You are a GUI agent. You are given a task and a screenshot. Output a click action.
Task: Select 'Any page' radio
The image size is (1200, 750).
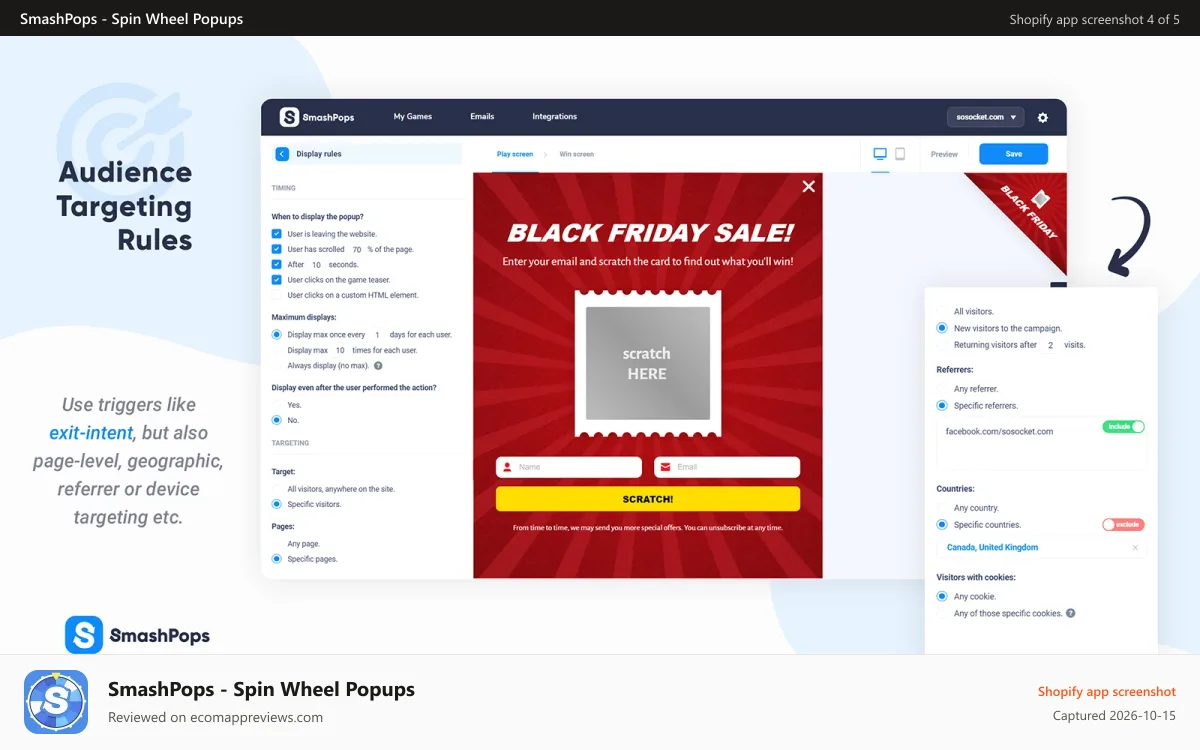[277, 544]
